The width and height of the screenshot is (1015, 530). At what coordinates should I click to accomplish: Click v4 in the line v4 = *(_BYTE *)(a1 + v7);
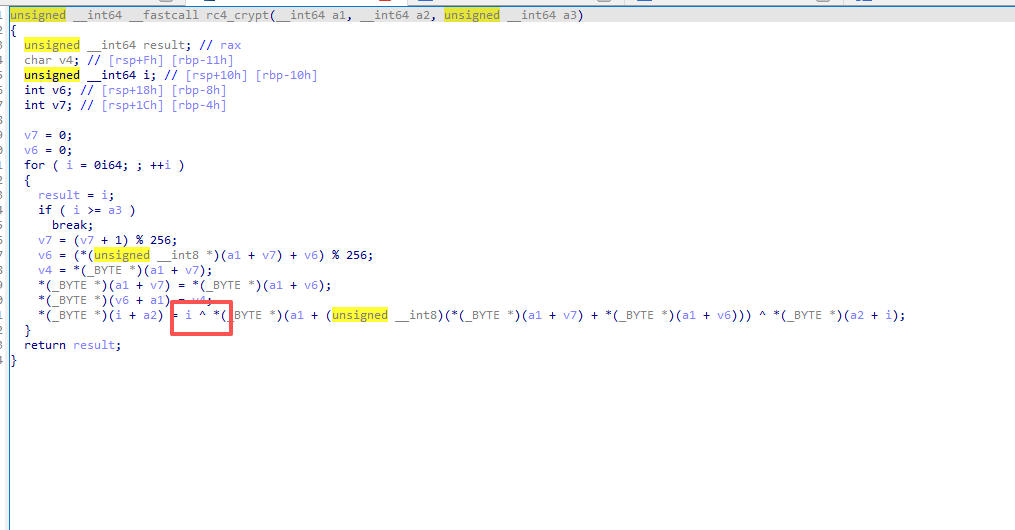coord(45,270)
